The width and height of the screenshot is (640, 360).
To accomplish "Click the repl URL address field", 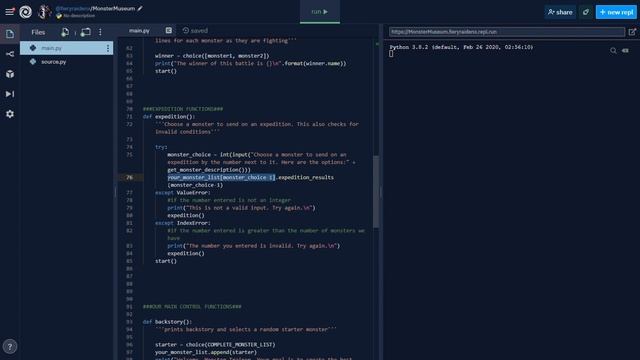I will coord(507,31).
